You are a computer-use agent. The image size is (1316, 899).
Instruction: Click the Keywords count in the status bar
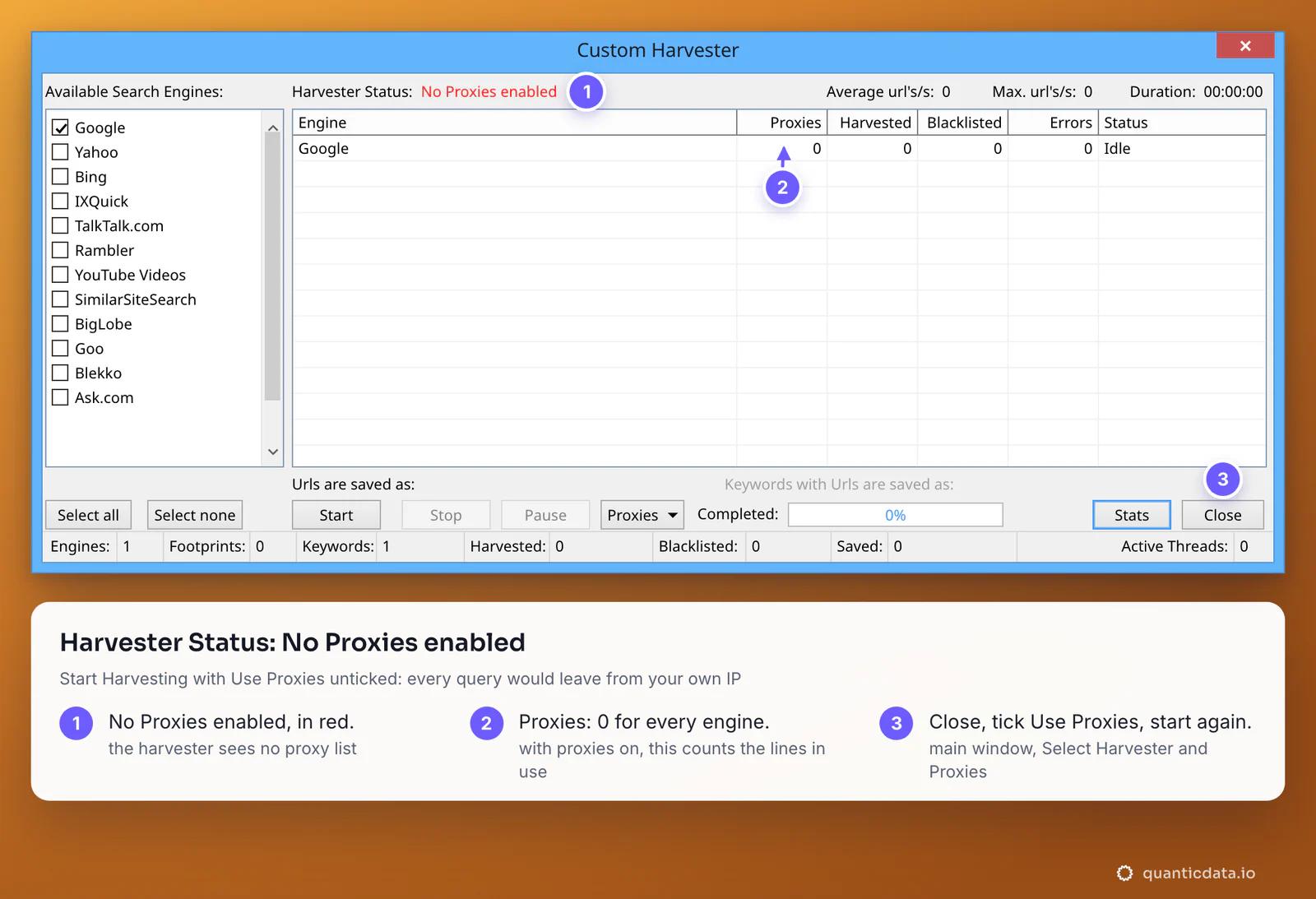387,546
